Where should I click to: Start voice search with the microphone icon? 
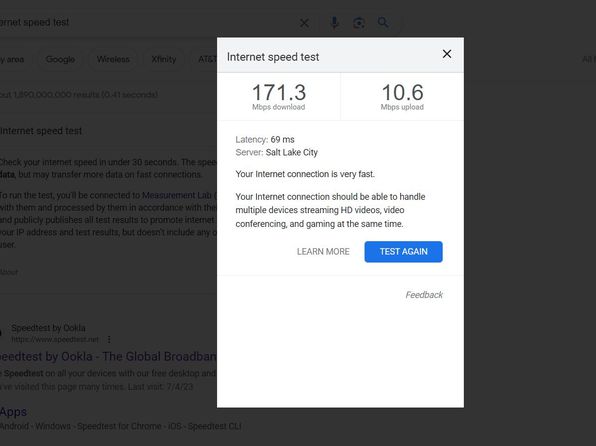point(334,23)
